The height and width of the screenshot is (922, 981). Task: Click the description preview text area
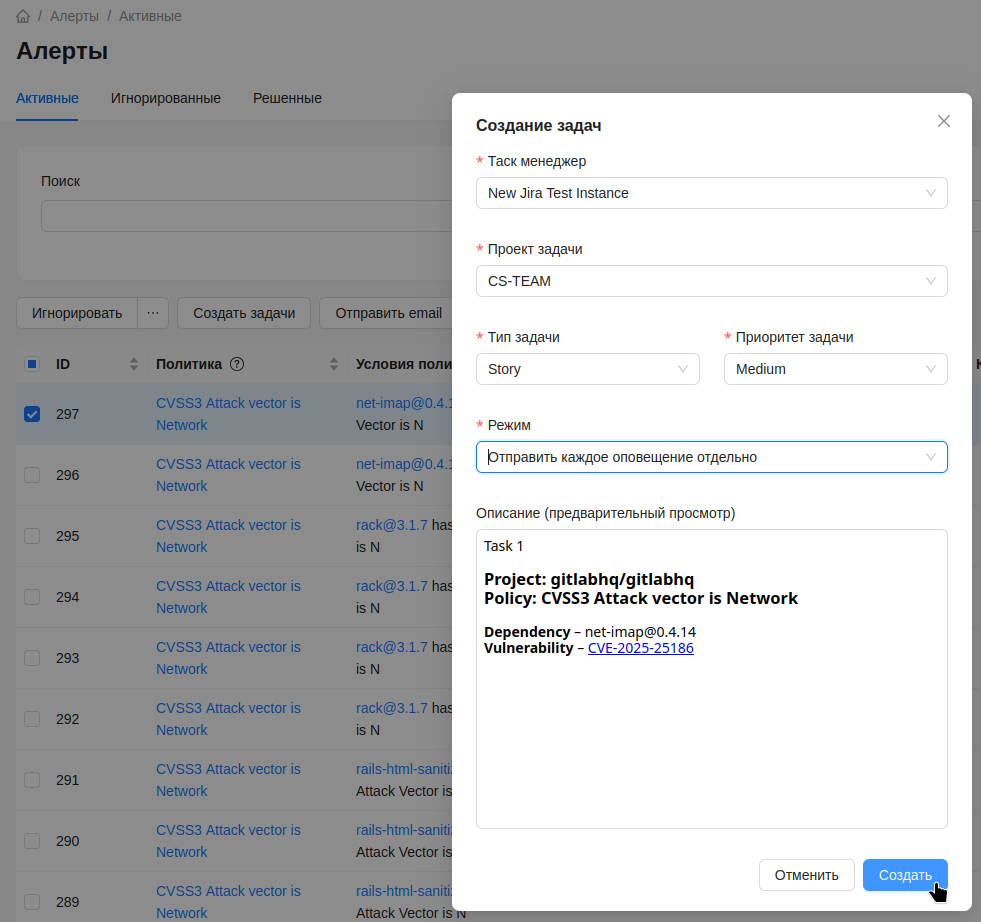711,679
